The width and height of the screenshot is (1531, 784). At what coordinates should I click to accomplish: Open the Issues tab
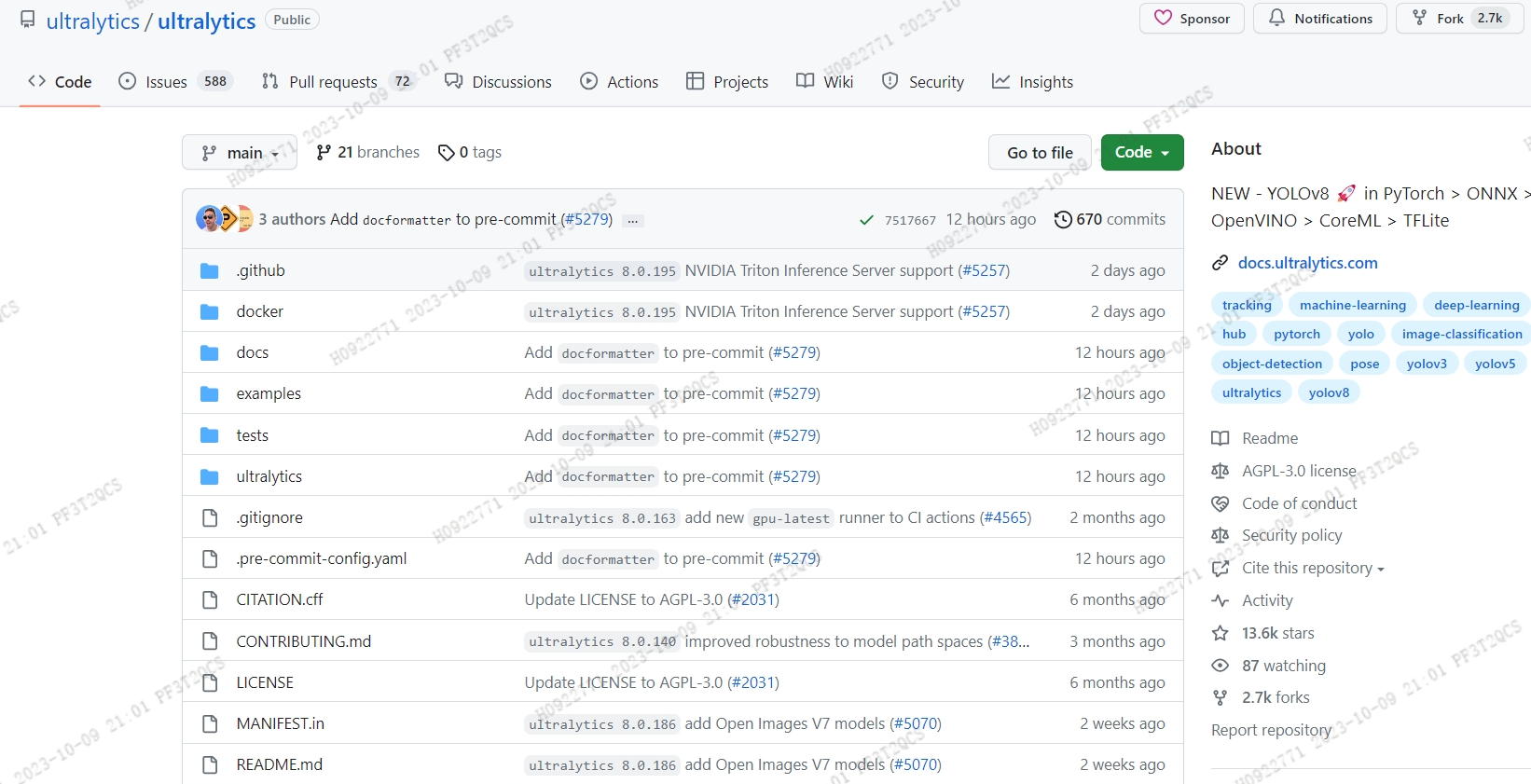point(175,82)
